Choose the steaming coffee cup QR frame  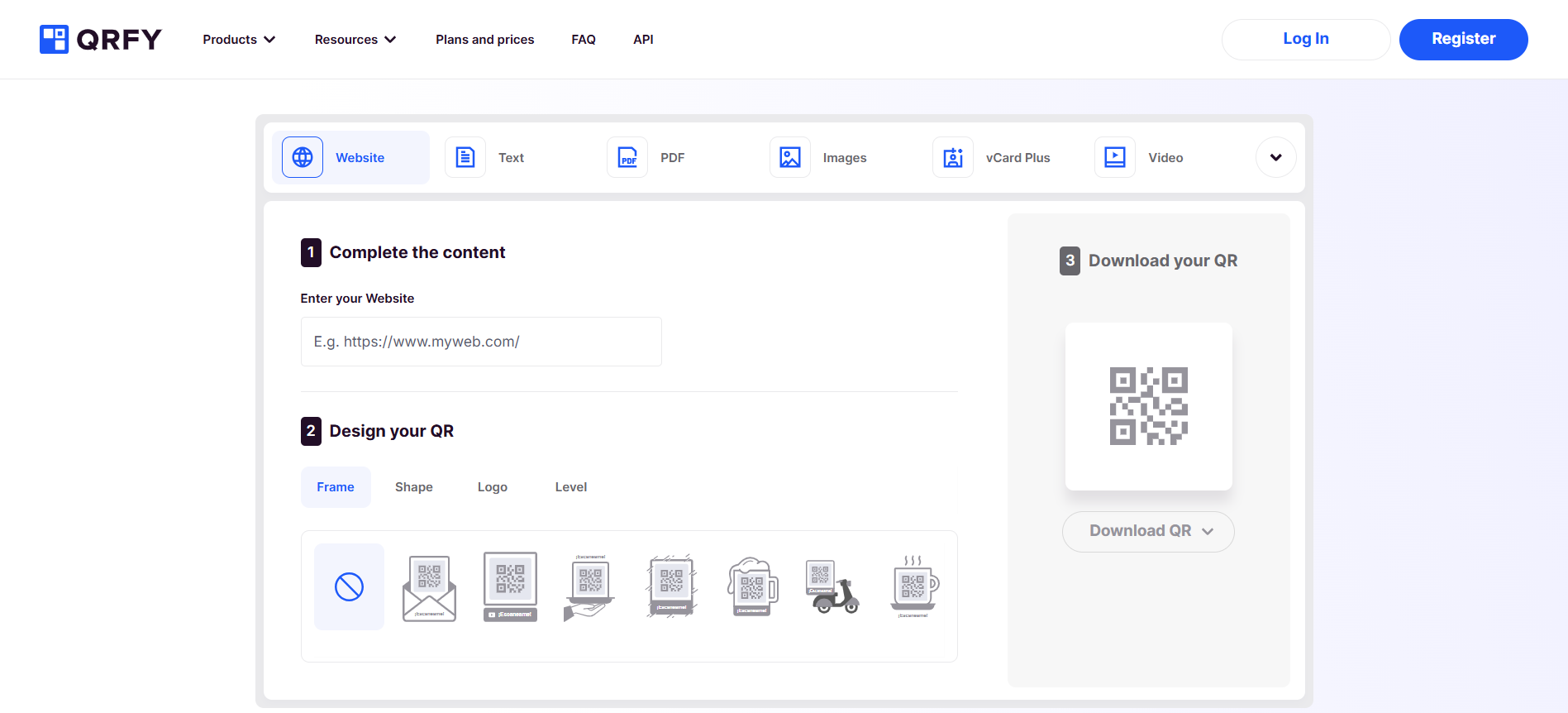(914, 586)
